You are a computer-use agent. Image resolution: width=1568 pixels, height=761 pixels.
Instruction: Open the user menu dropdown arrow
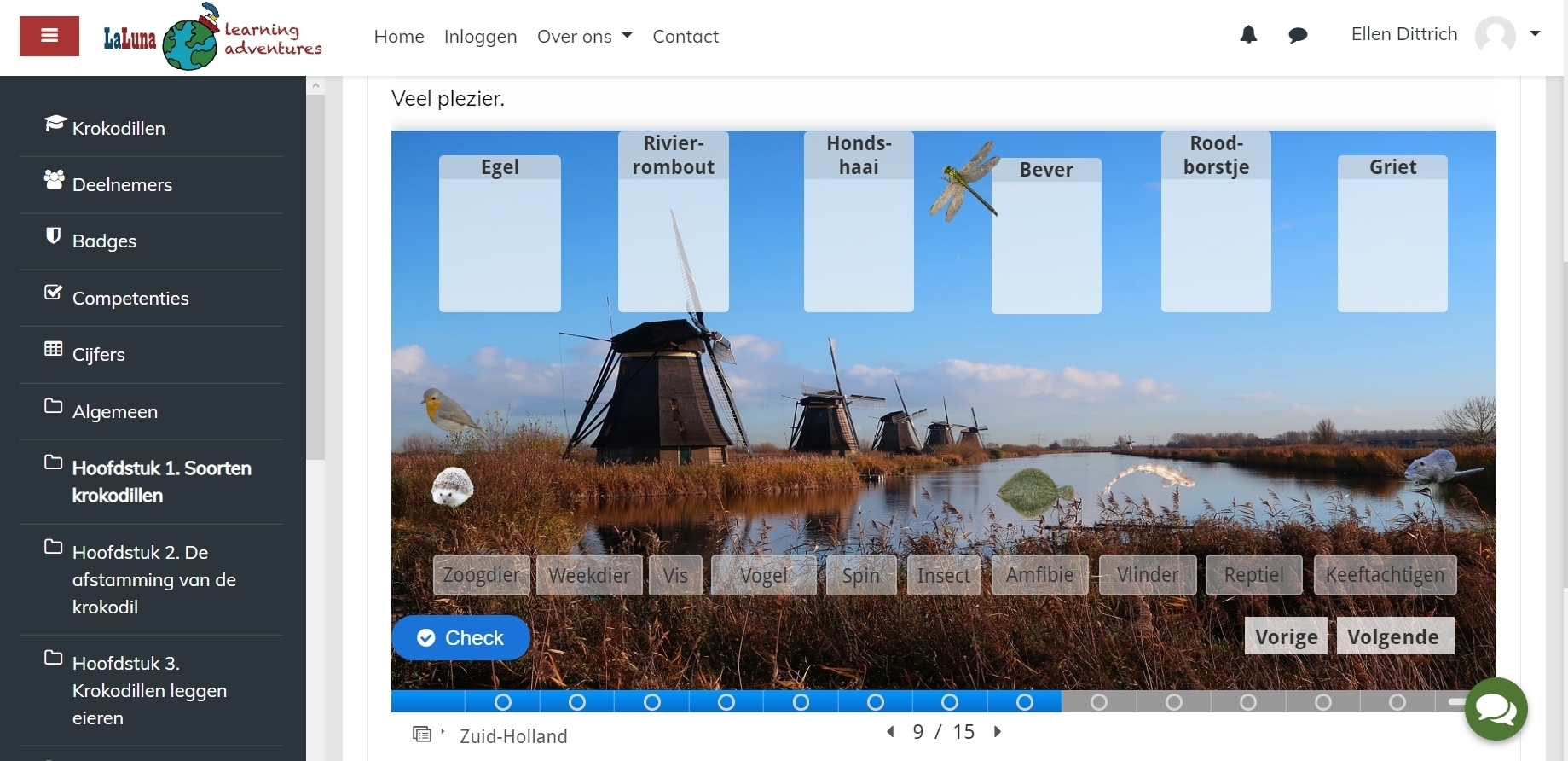point(1536,34)
